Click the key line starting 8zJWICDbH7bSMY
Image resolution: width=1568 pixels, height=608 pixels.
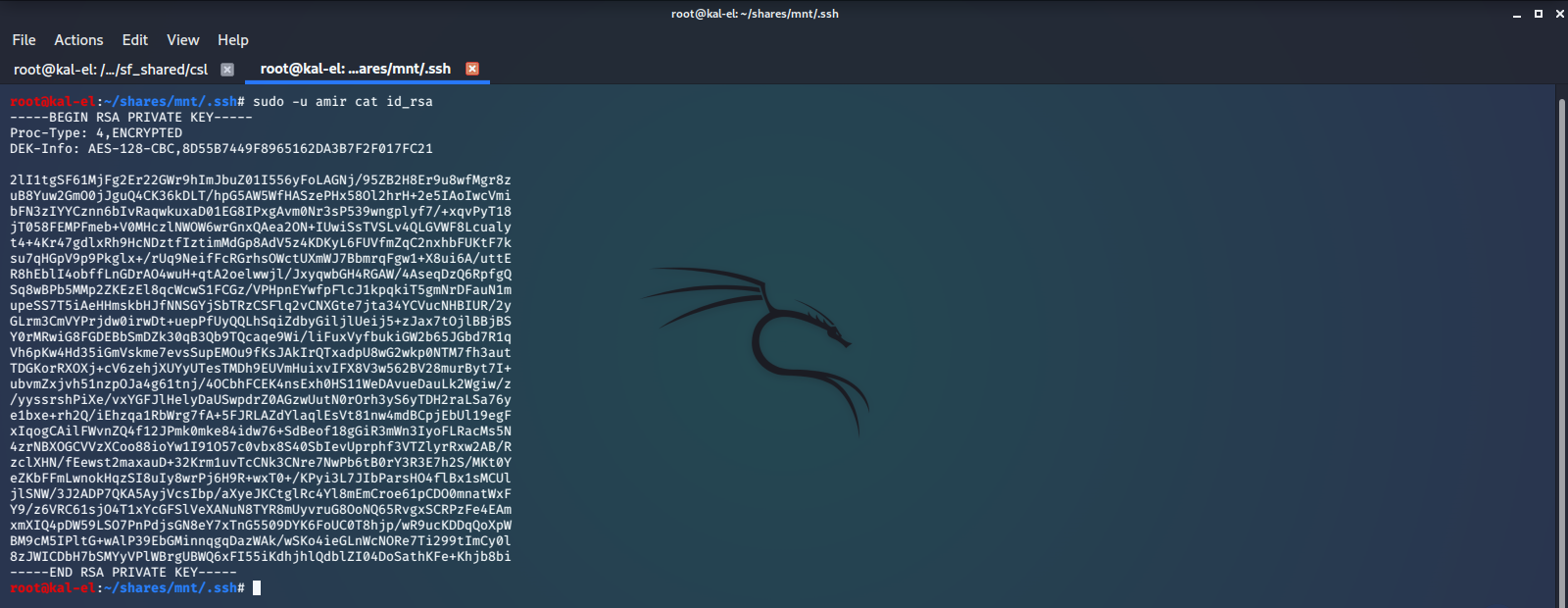click(261, 556)
